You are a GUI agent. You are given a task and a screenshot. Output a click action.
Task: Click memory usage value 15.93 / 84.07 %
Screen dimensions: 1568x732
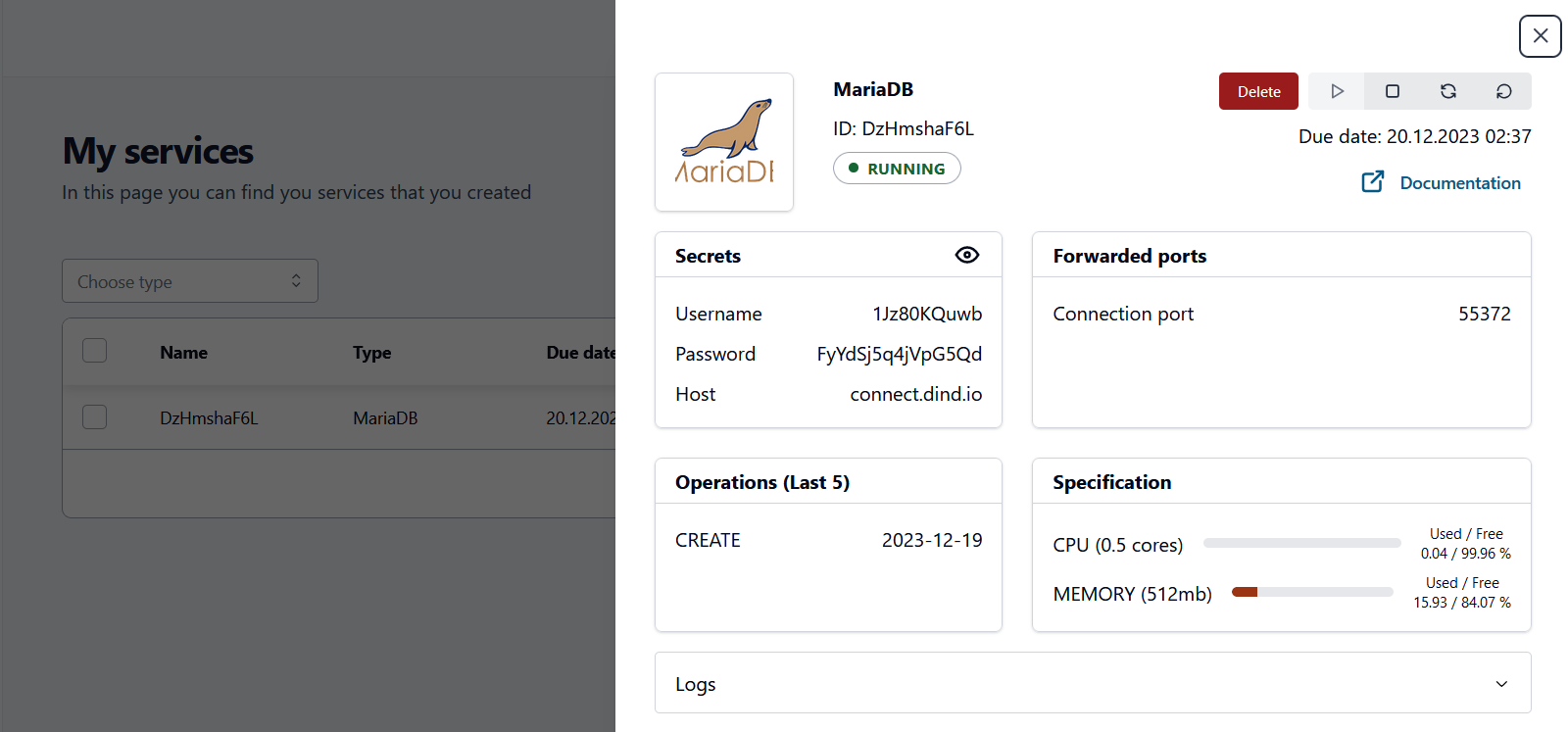pyautogui.click(x=1462, y=603)
